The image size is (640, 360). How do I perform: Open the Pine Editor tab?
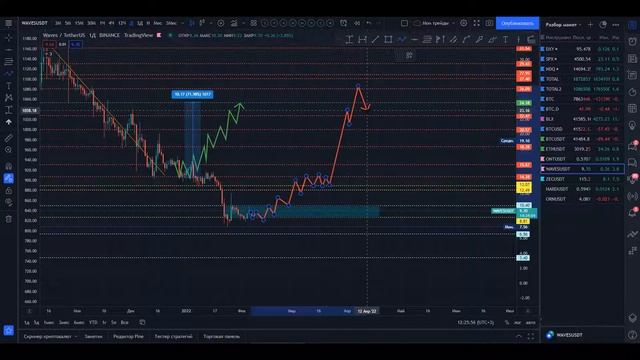pyautogui.click(x=128, y=337)
